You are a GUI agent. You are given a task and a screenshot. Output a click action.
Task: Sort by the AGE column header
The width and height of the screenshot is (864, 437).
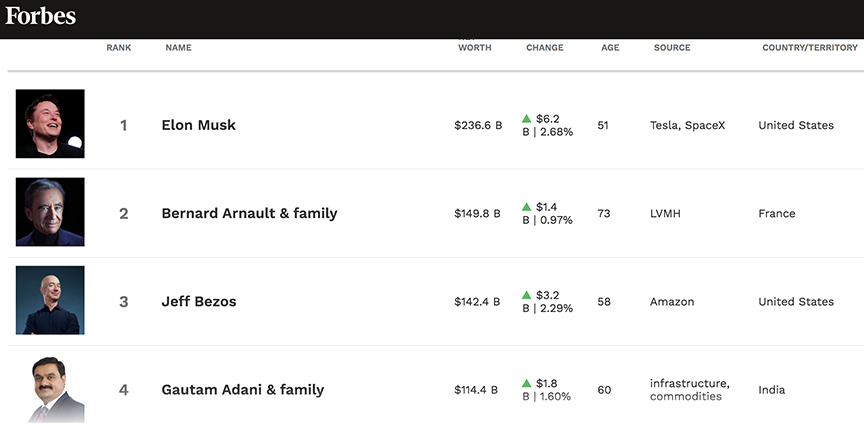610,48
